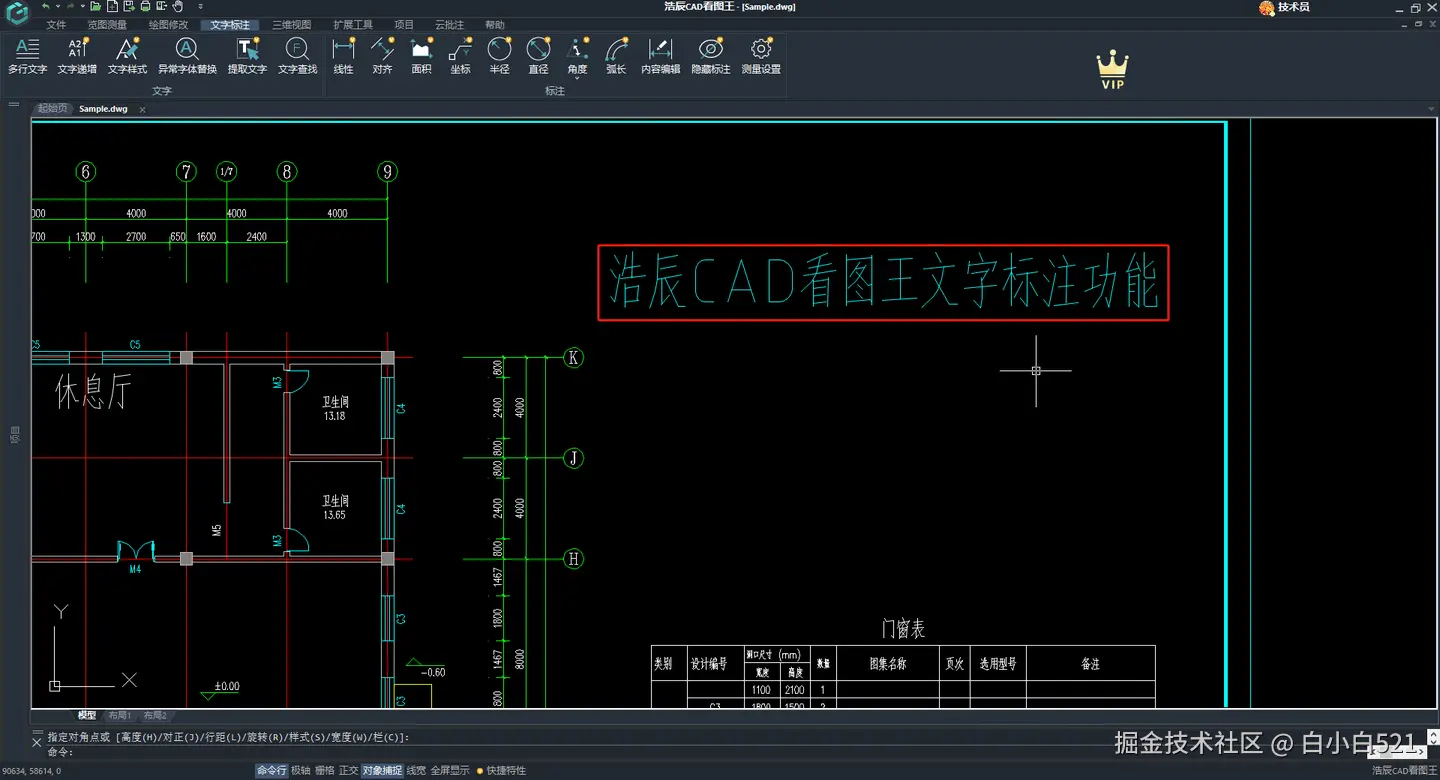Switch to the 布局2 layout tab
Viewport: 1440px width, 780px height.
click(154, 715)
